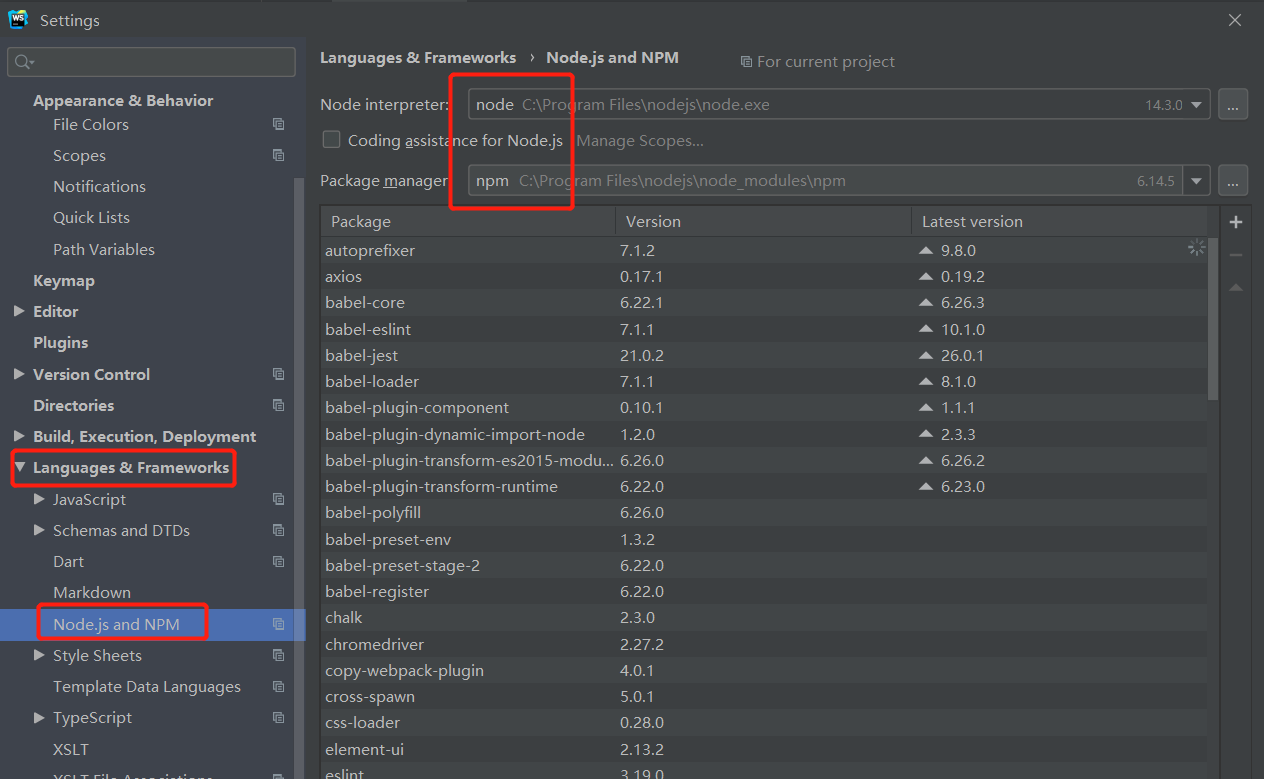
Task: Click project-level icon next to File Colors
Action: coord(279,125)
